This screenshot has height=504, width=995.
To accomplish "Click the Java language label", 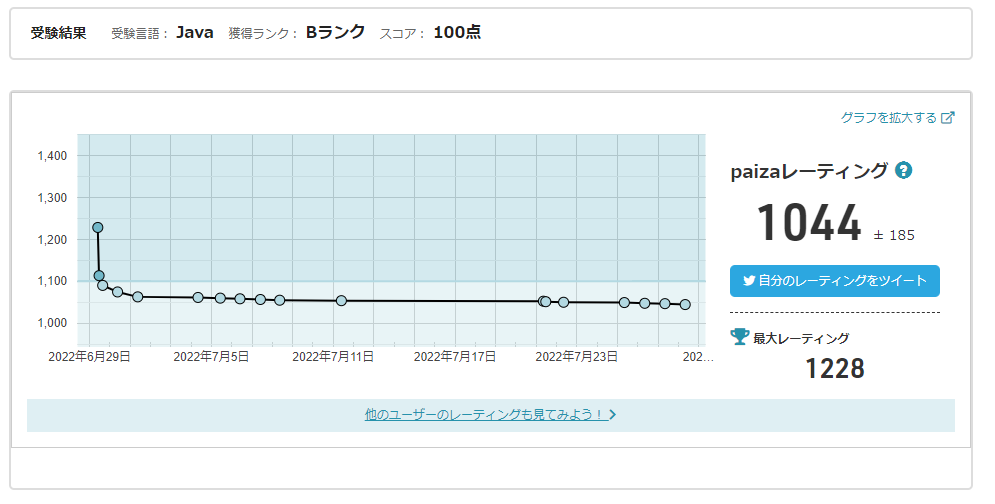I will (x=195, y=32).
